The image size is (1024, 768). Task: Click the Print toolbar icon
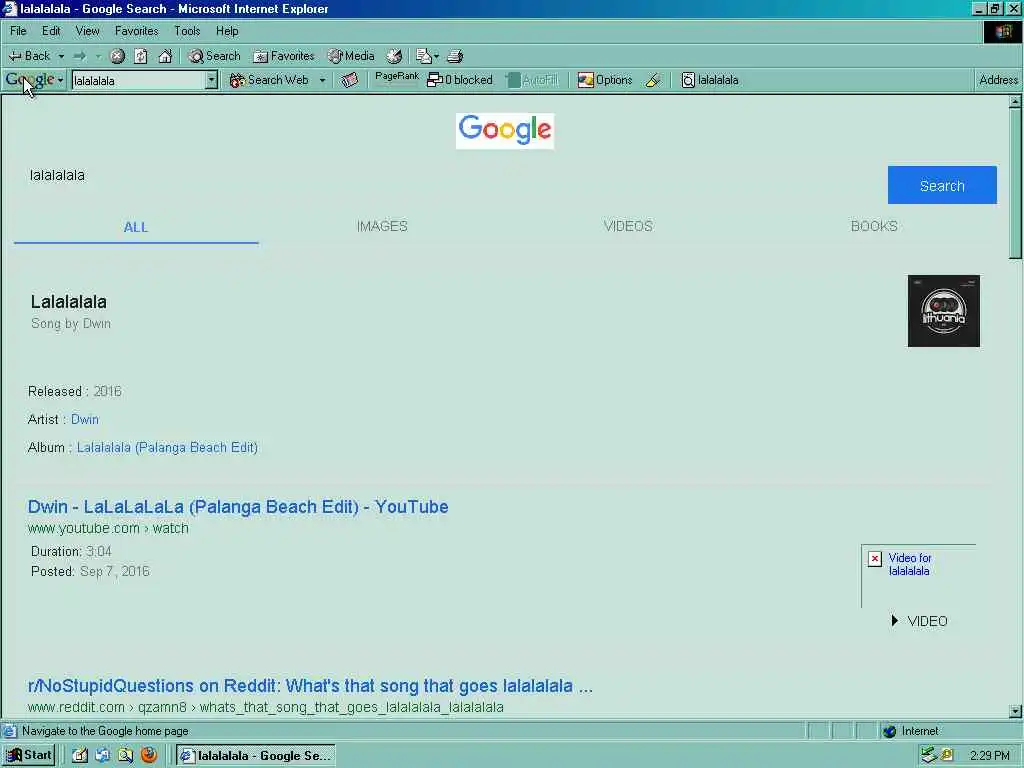(x=455, y=56)
